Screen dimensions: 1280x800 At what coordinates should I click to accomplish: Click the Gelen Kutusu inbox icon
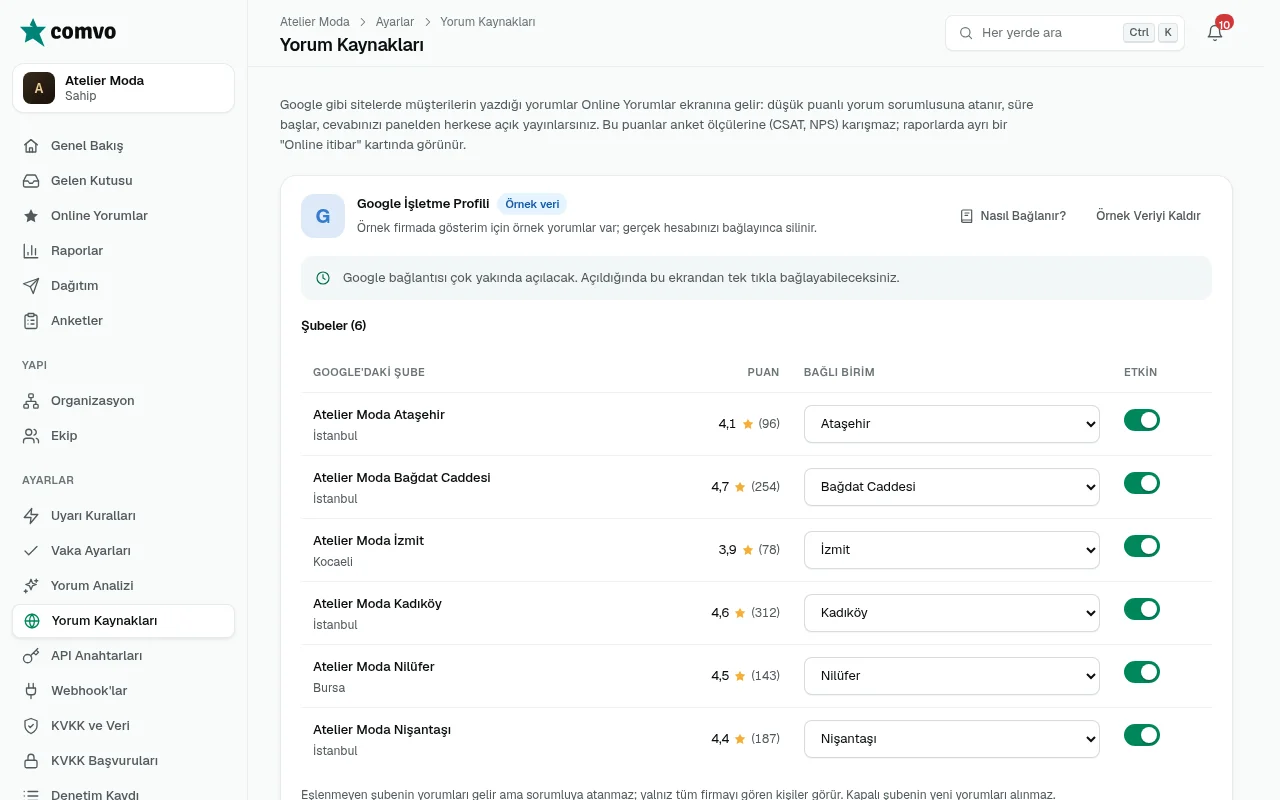click(31, 181)
